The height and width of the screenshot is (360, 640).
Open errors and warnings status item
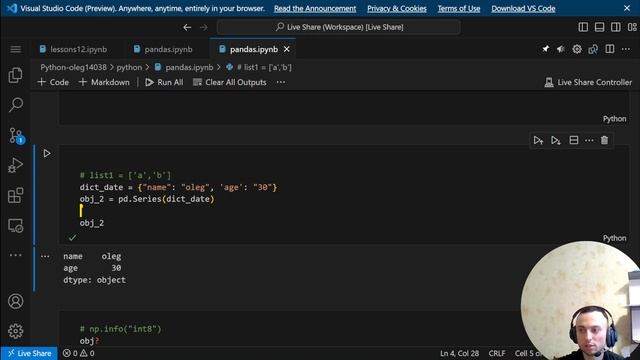78,353
